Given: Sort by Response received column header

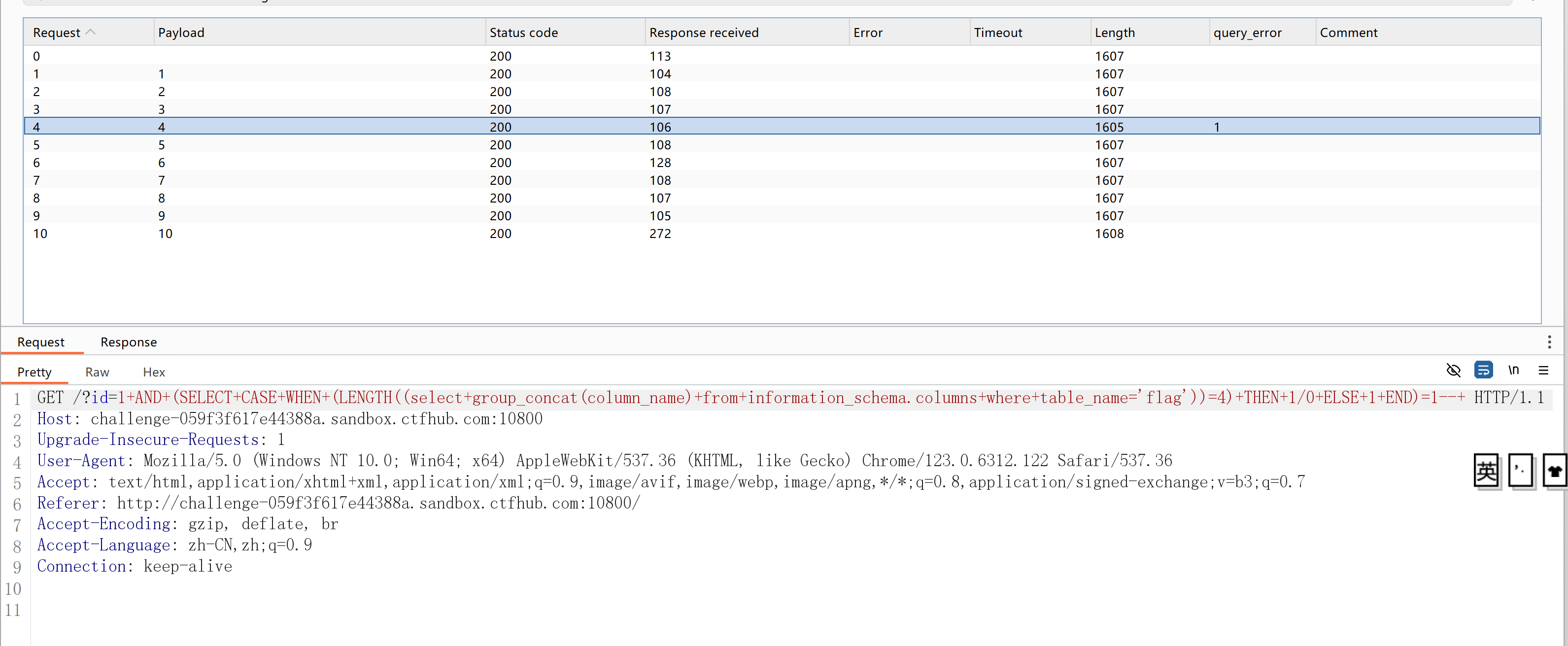Looking at the screenshot, I should point(747,32).
